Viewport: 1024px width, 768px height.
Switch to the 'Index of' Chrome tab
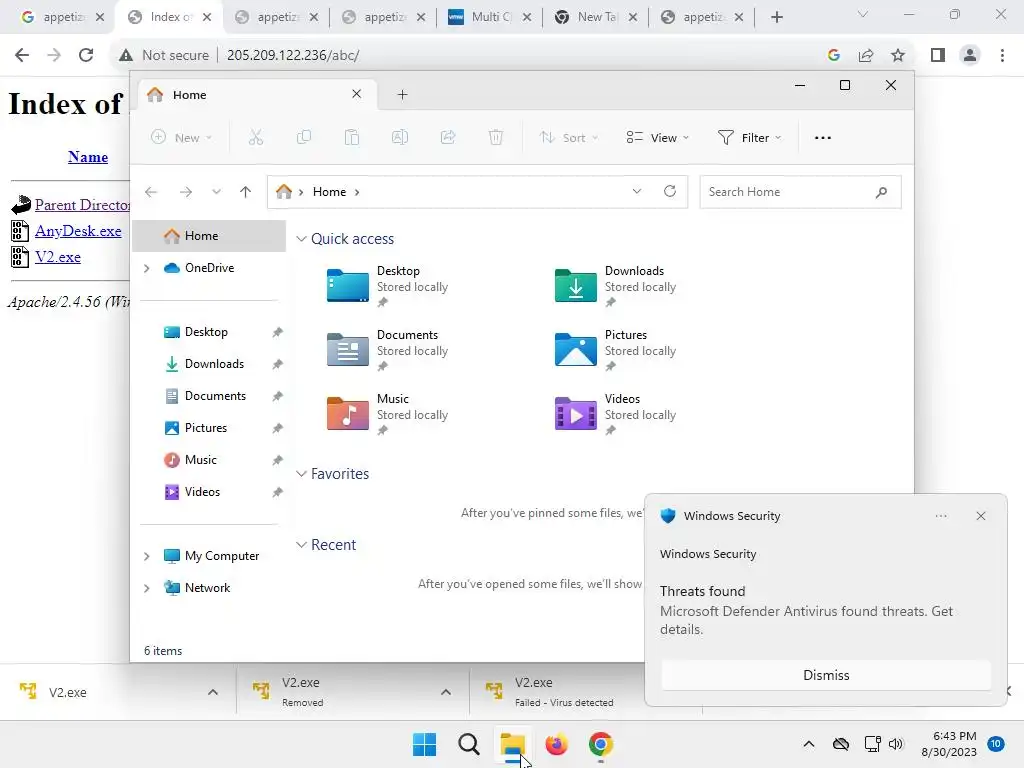168,17
